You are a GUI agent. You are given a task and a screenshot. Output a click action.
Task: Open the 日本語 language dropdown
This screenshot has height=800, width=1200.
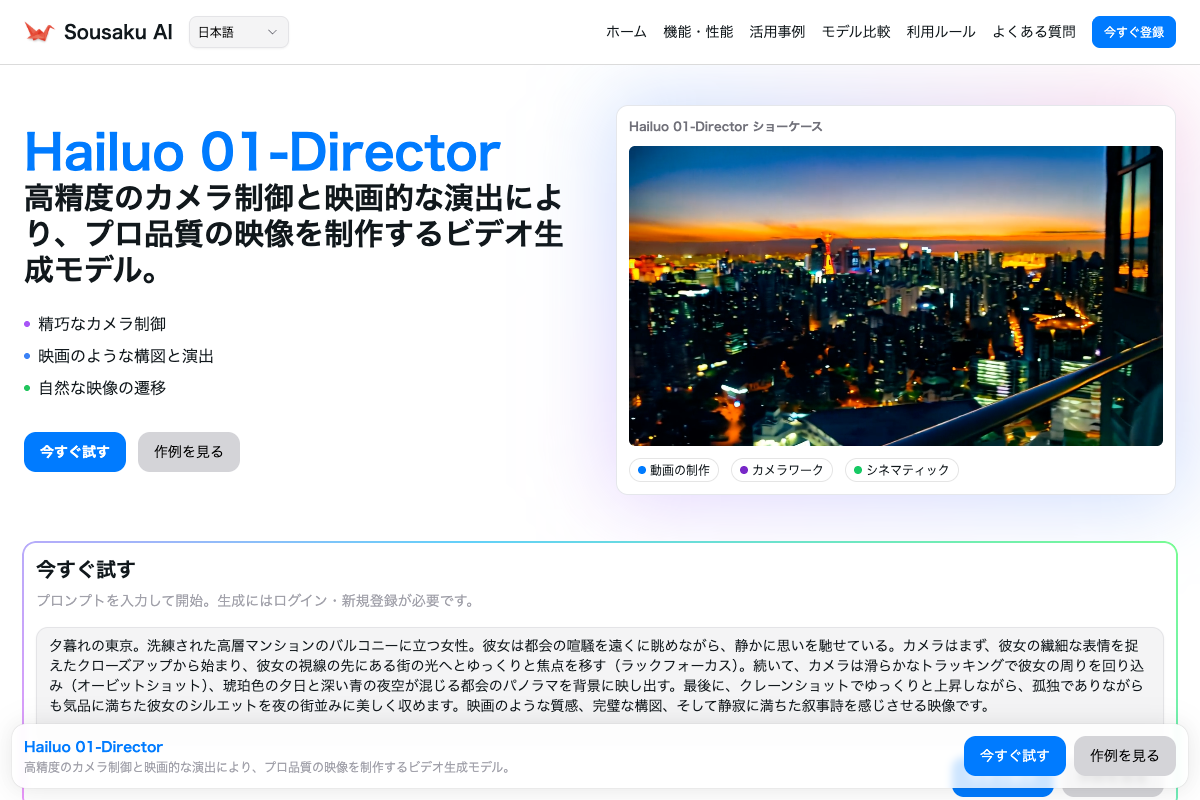[238, 32]
